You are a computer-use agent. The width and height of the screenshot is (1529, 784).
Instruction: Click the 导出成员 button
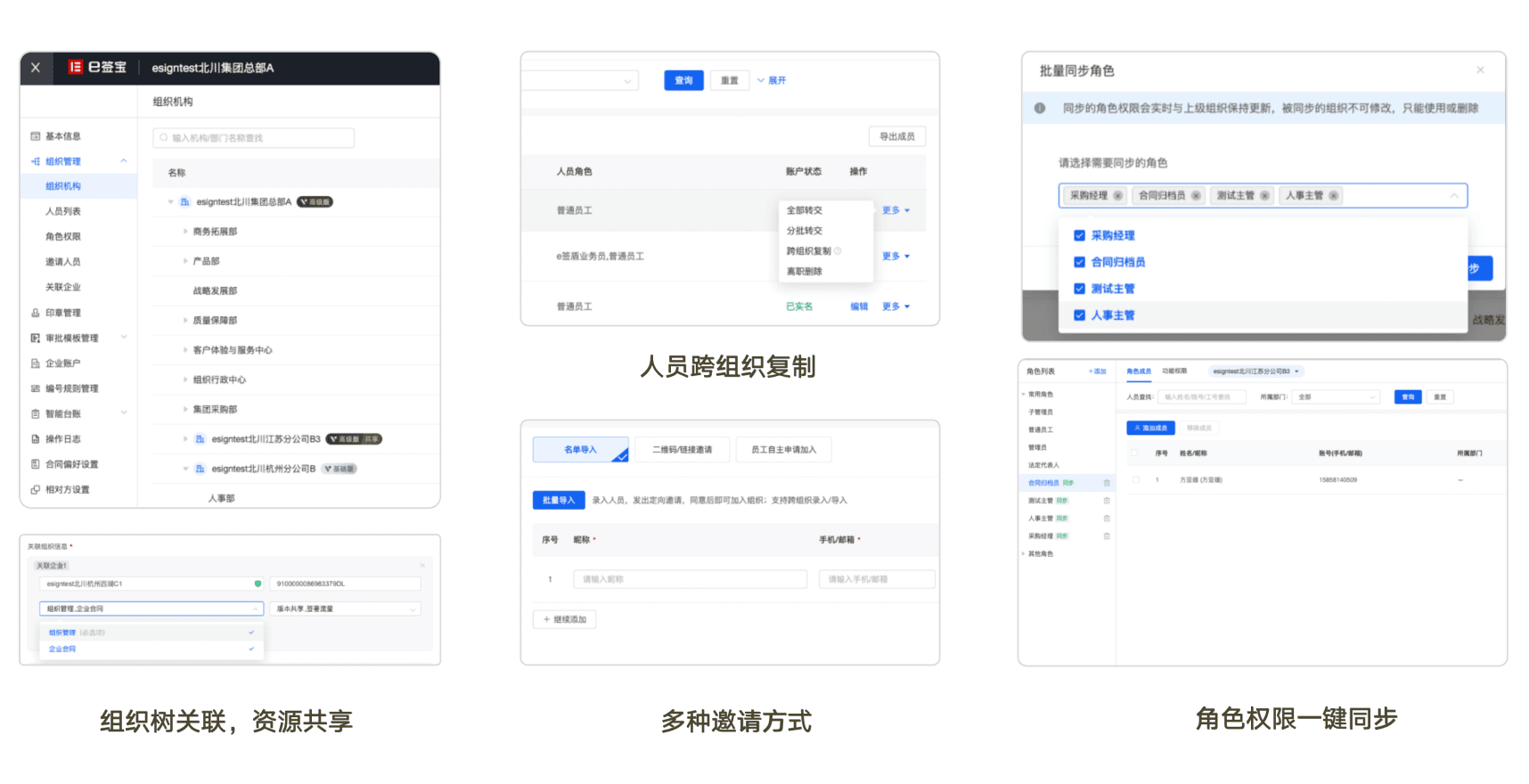click(897, 136)
